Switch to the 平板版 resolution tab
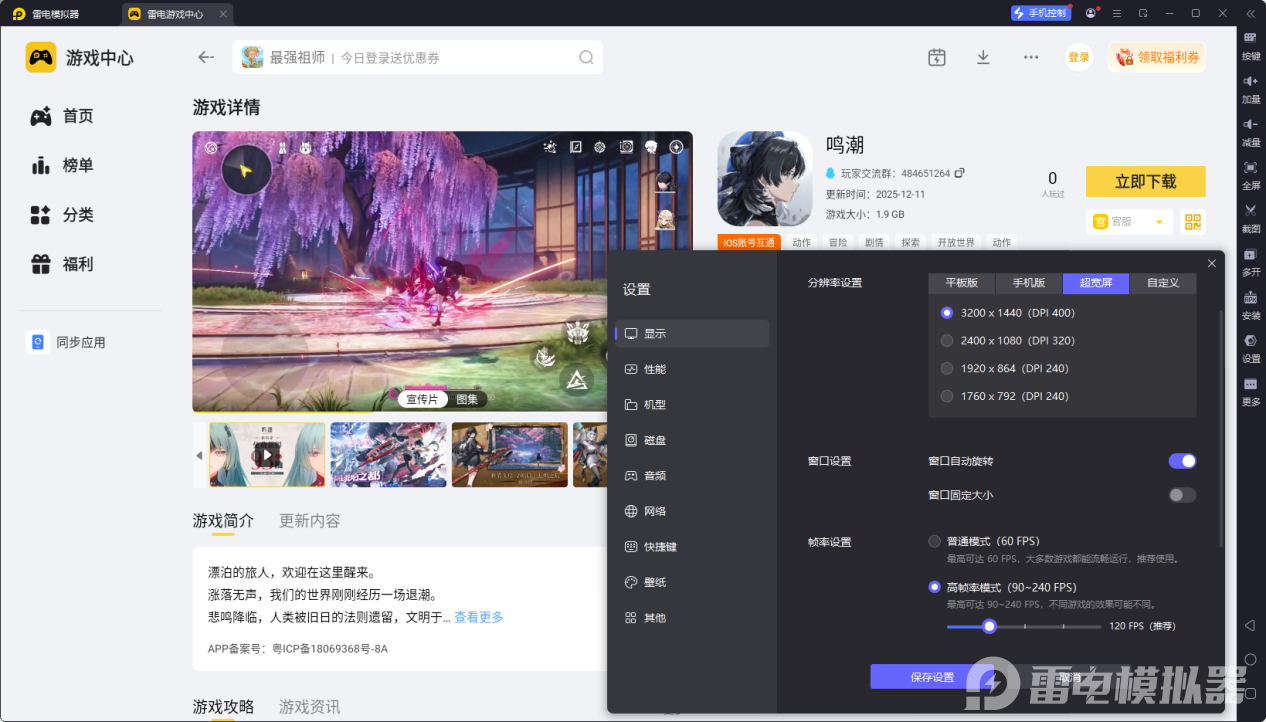The image size is (1266, 722). 961,283
